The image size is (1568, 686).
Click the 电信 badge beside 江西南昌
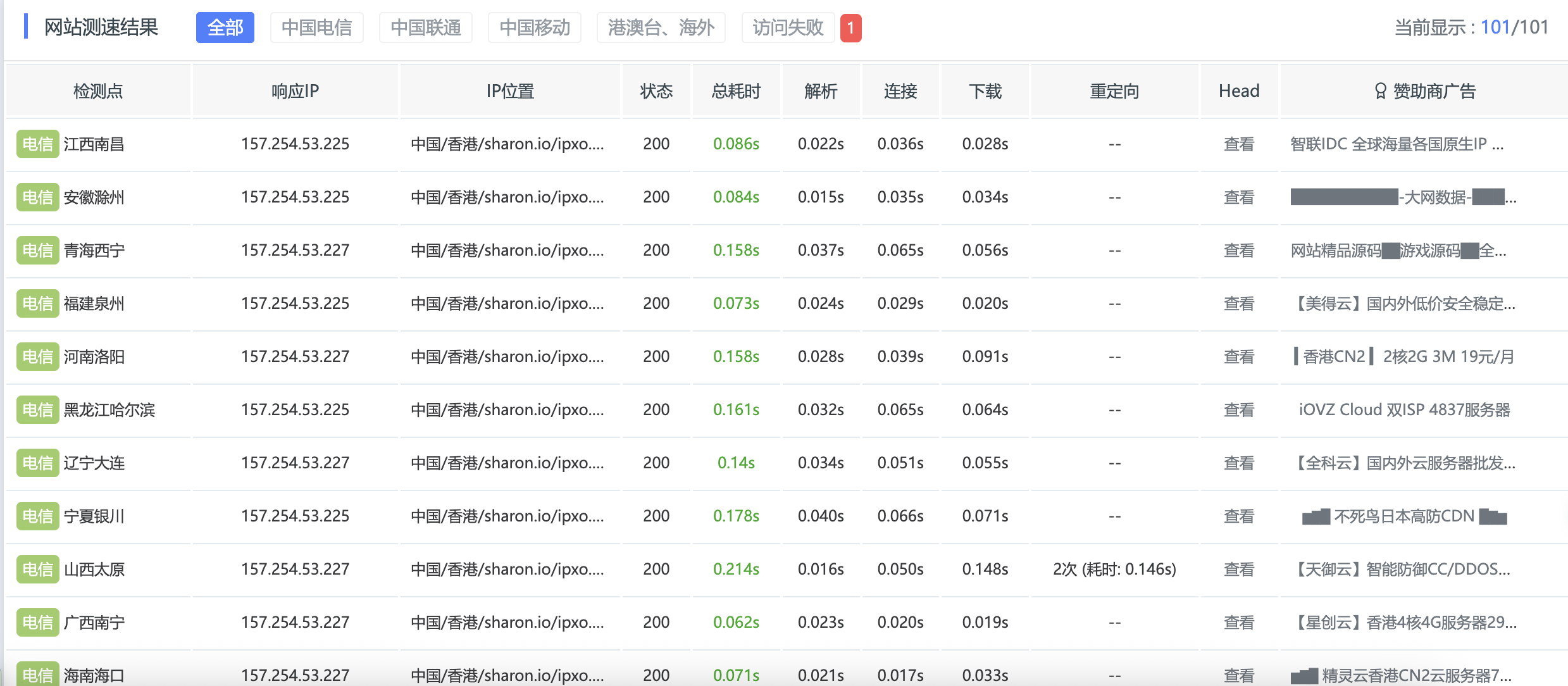[x=37, y=144]
